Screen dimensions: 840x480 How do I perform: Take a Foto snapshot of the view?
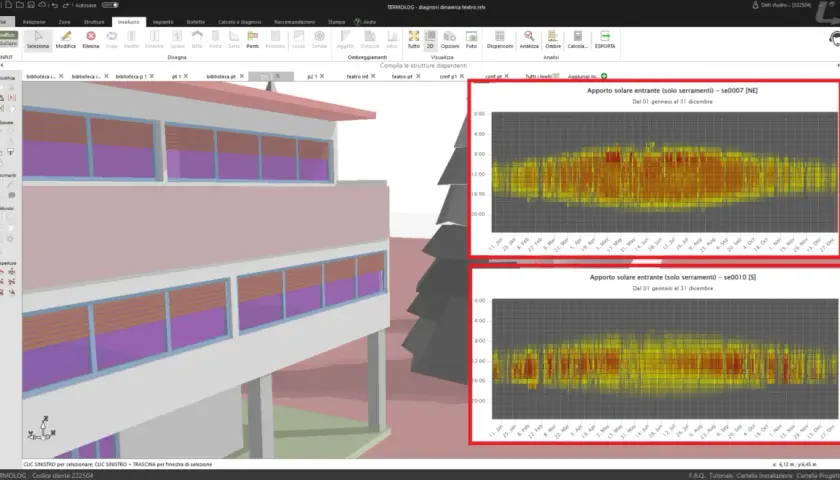(x=471, y=40)
